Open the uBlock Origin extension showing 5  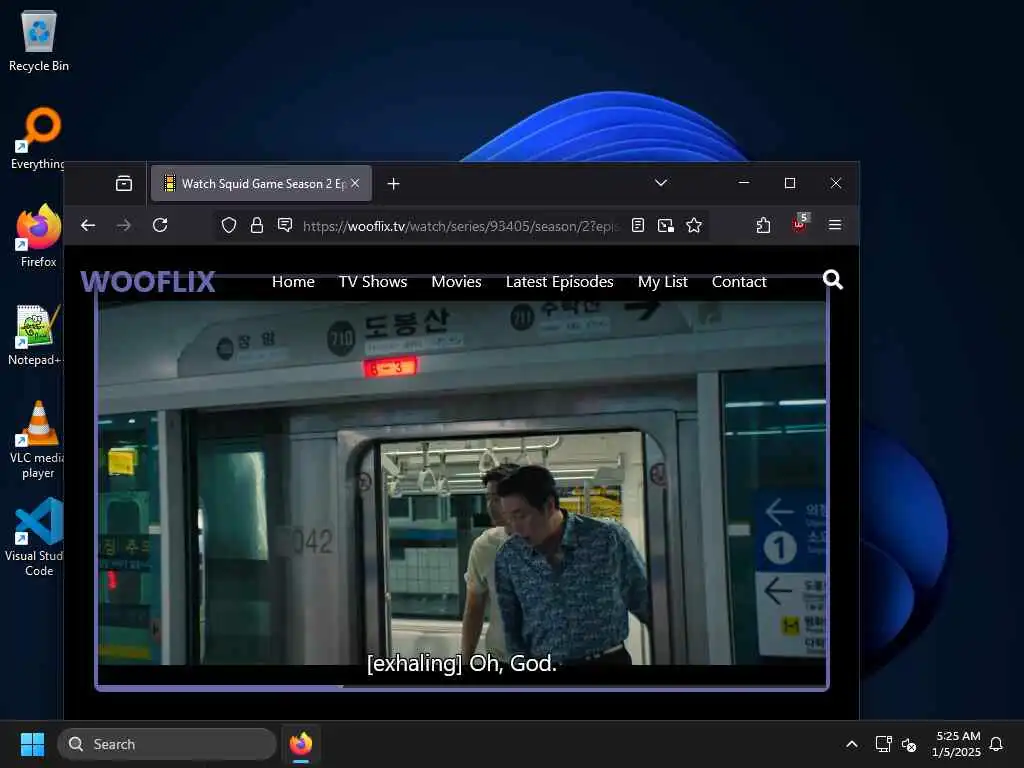(x=800, y=223)
